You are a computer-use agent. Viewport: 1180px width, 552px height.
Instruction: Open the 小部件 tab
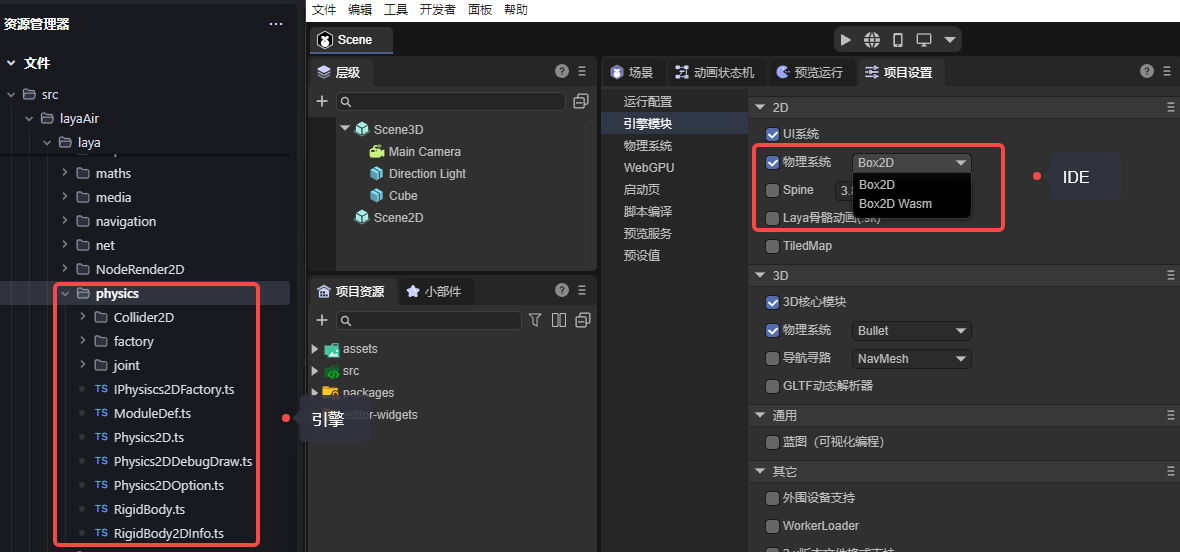435,291
